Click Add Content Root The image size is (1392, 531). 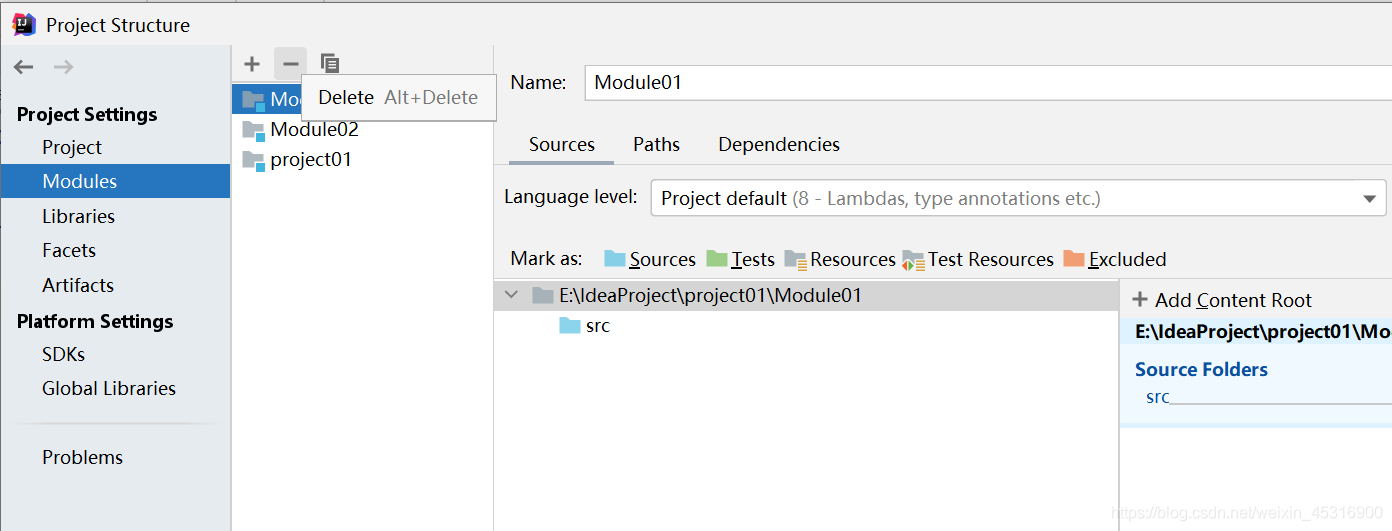tap(1222, 300)
